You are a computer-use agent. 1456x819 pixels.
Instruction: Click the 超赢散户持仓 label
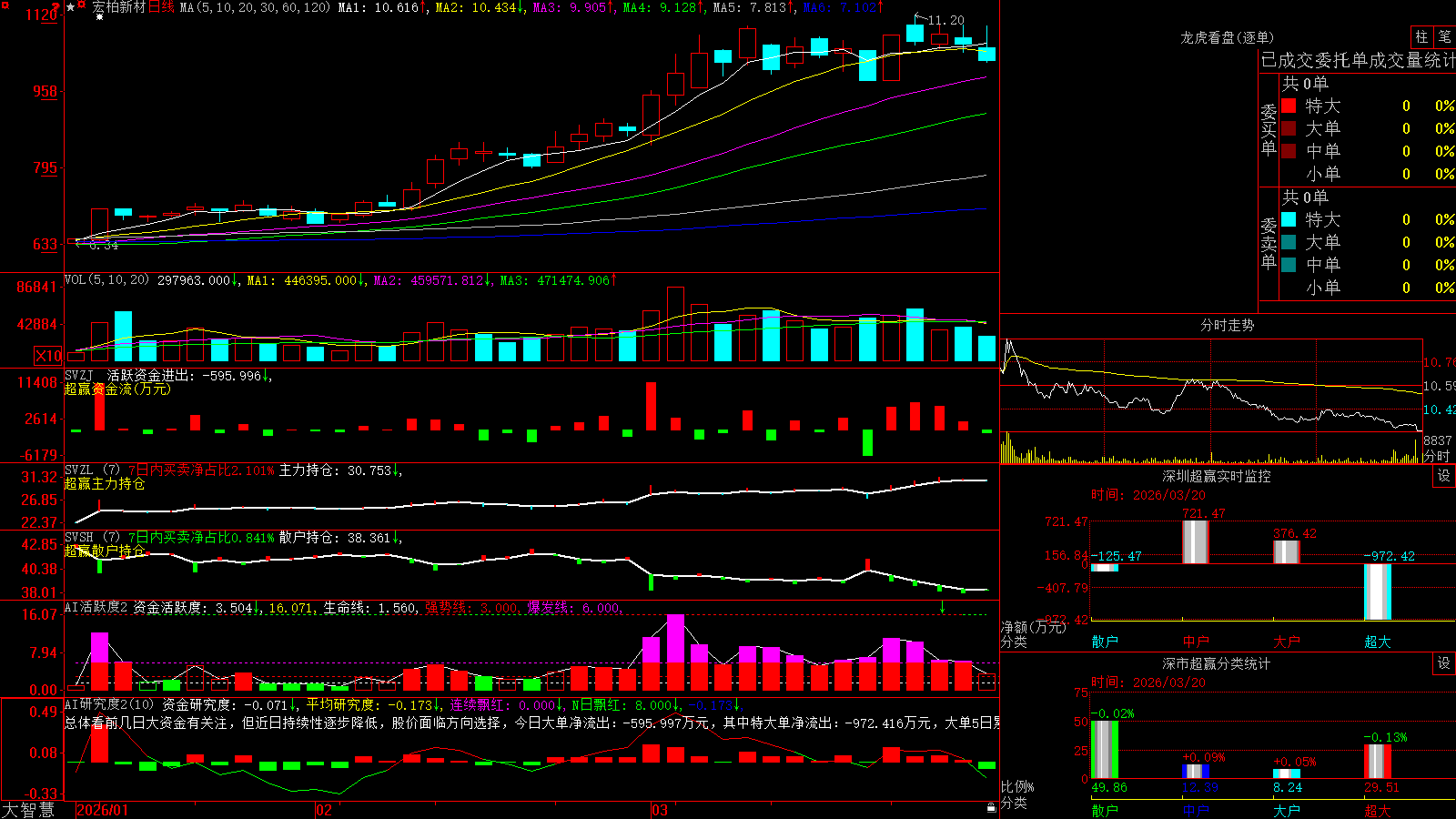tap(105, 551)
